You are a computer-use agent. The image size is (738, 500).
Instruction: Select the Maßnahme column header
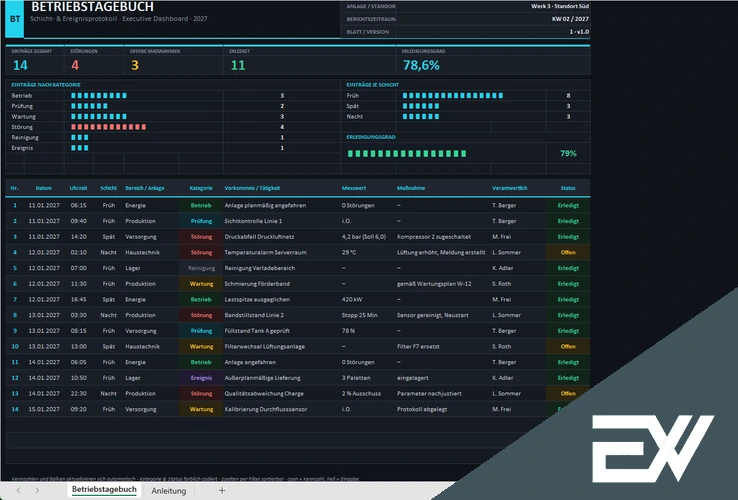pos(411,188)
